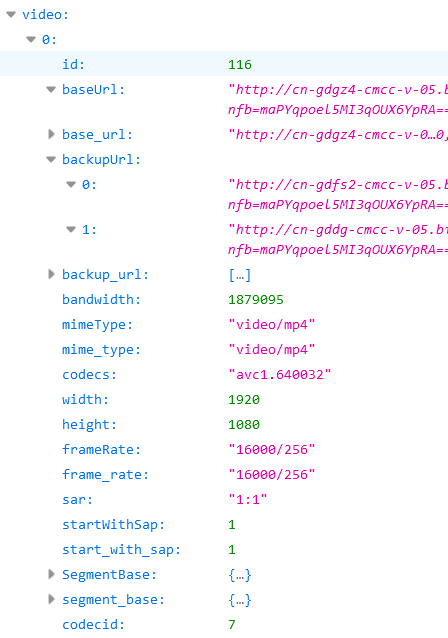Collapse the baseUrl entry
Screen dimensions: 448x638
(x=51, y=90)
